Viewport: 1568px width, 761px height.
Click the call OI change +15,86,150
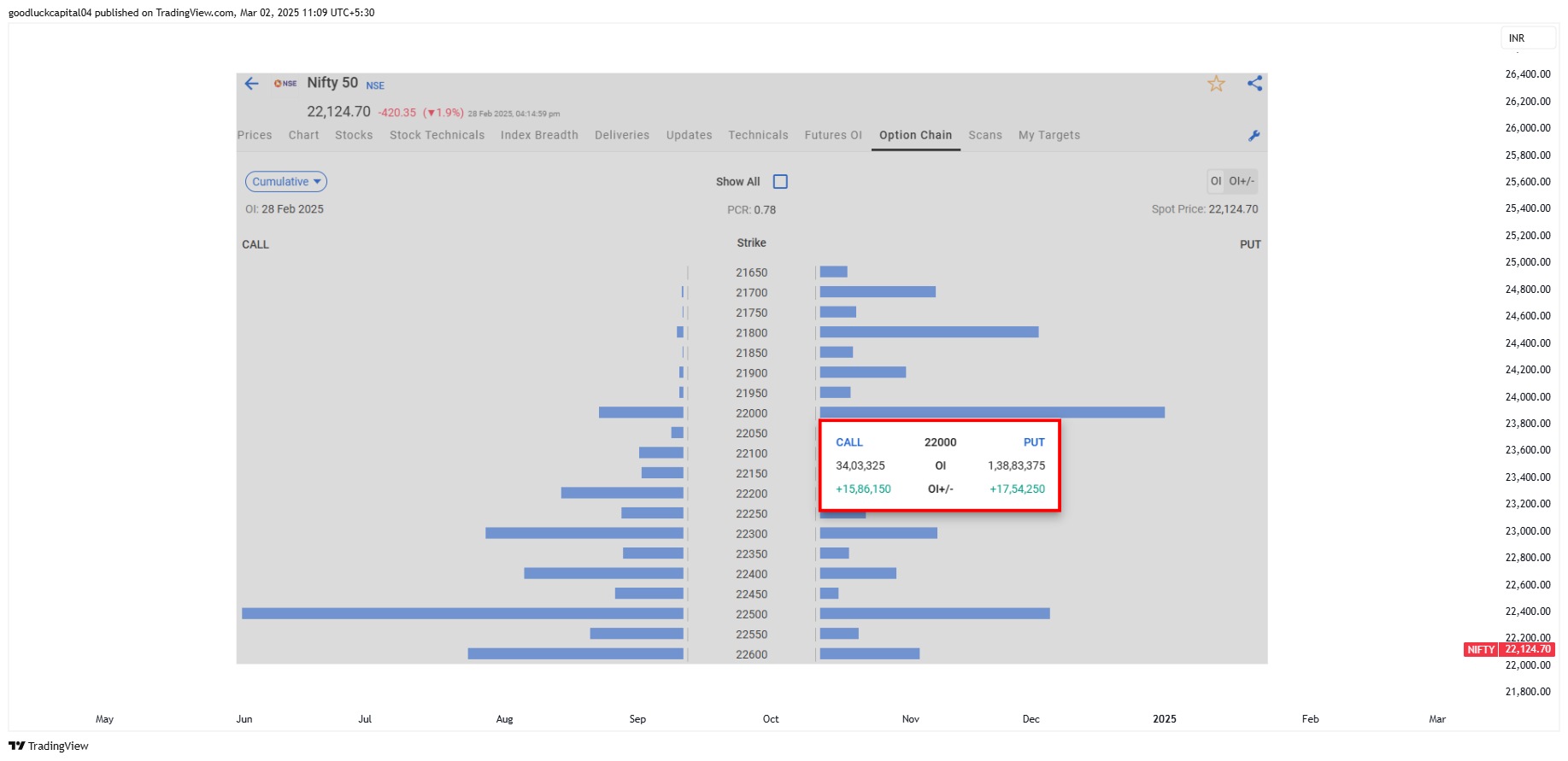point(863,489)
